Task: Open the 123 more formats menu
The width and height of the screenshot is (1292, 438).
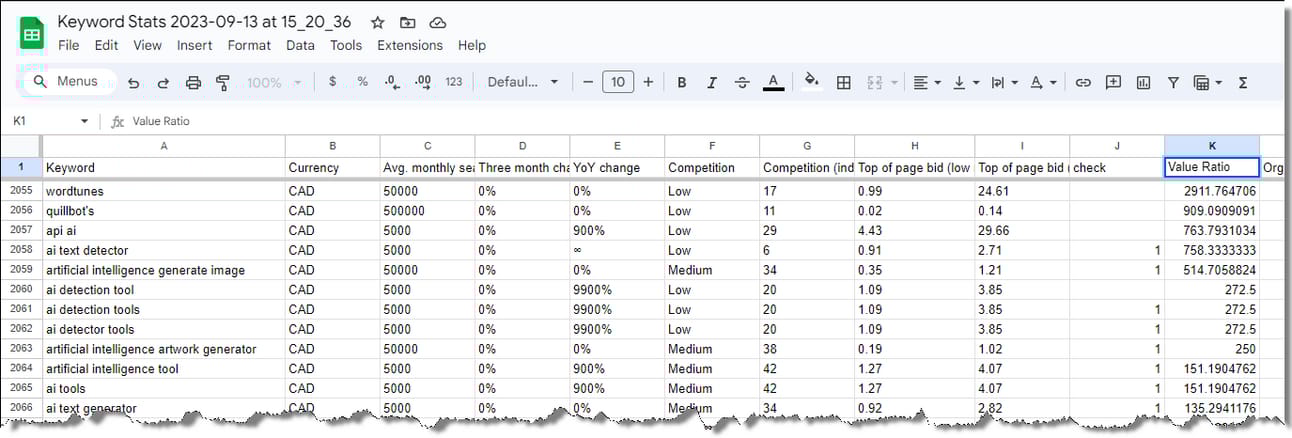Action: pyautogui.click(x=454, y=82)
